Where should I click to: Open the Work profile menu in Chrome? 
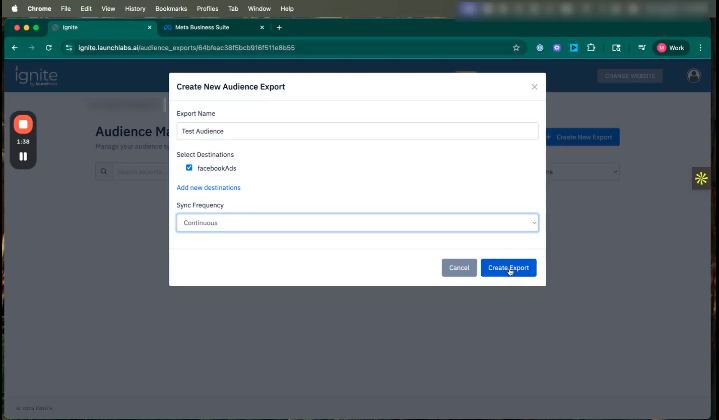tap(673, 47)
